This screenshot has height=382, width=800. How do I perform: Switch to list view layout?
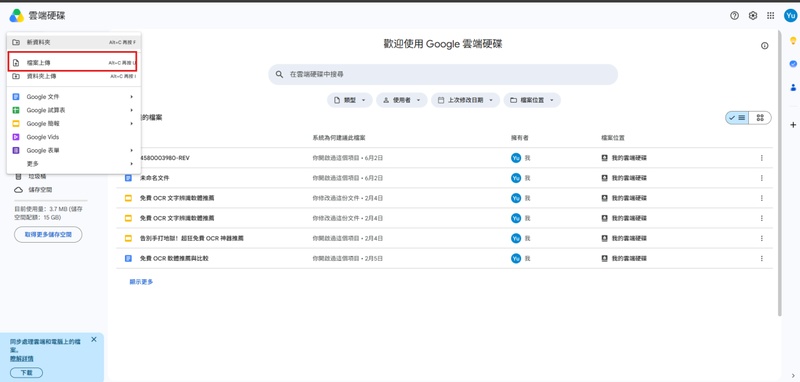[x=737, y=118]
